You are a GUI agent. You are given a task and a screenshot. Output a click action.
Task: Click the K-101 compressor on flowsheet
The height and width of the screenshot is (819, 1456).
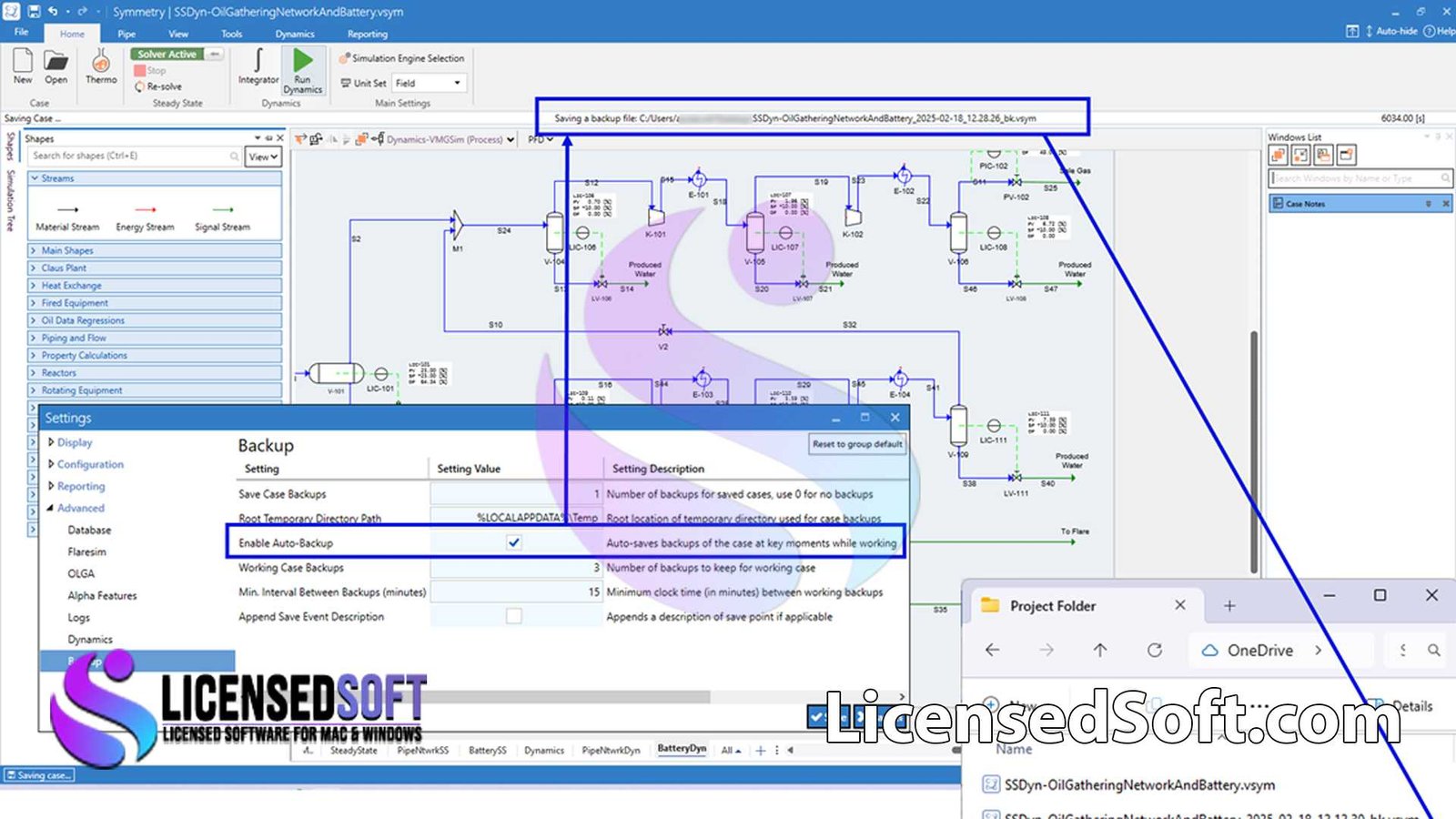(655, 217)
